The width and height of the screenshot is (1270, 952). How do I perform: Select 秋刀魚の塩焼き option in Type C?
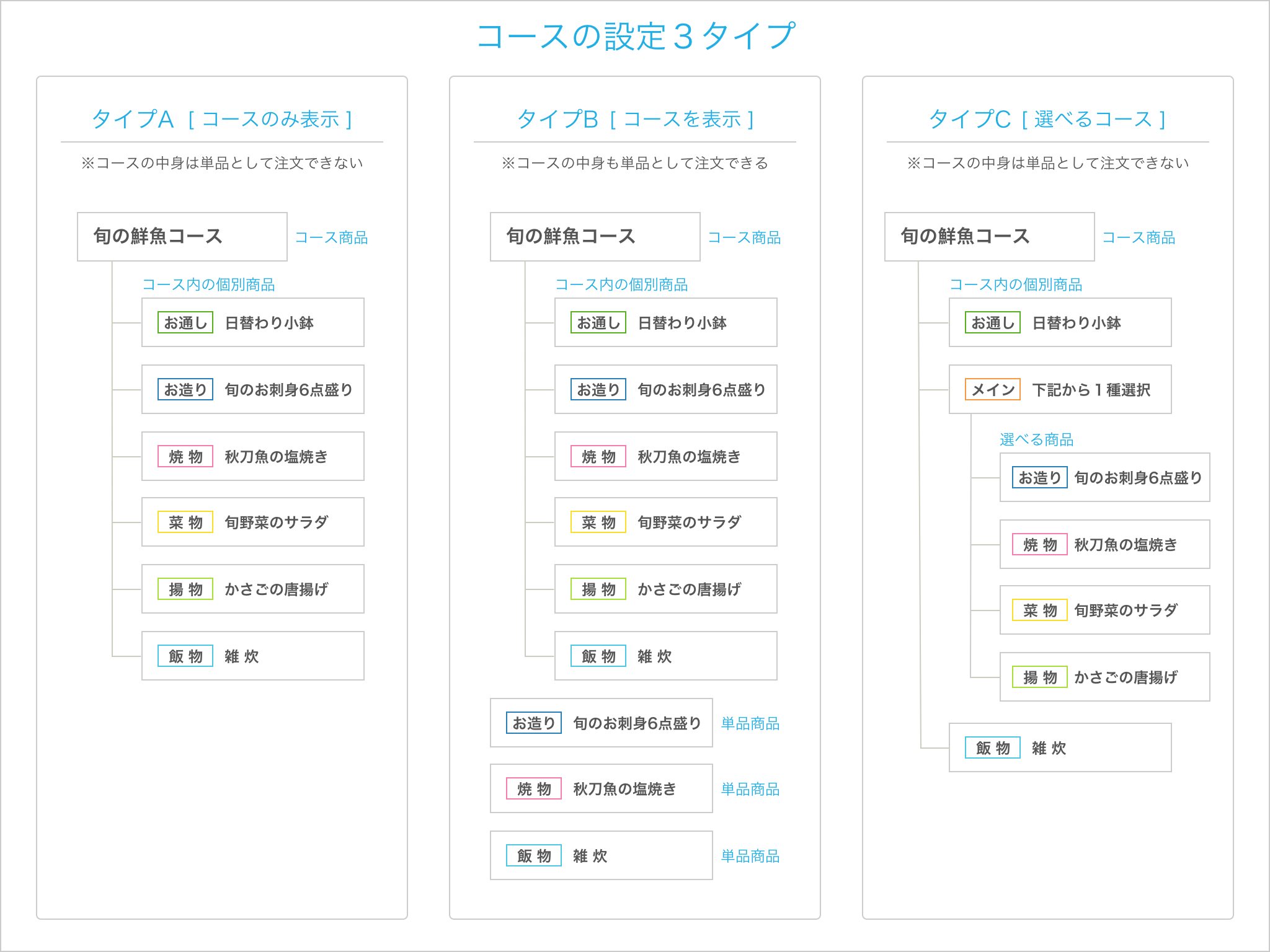coord(1105,544)
